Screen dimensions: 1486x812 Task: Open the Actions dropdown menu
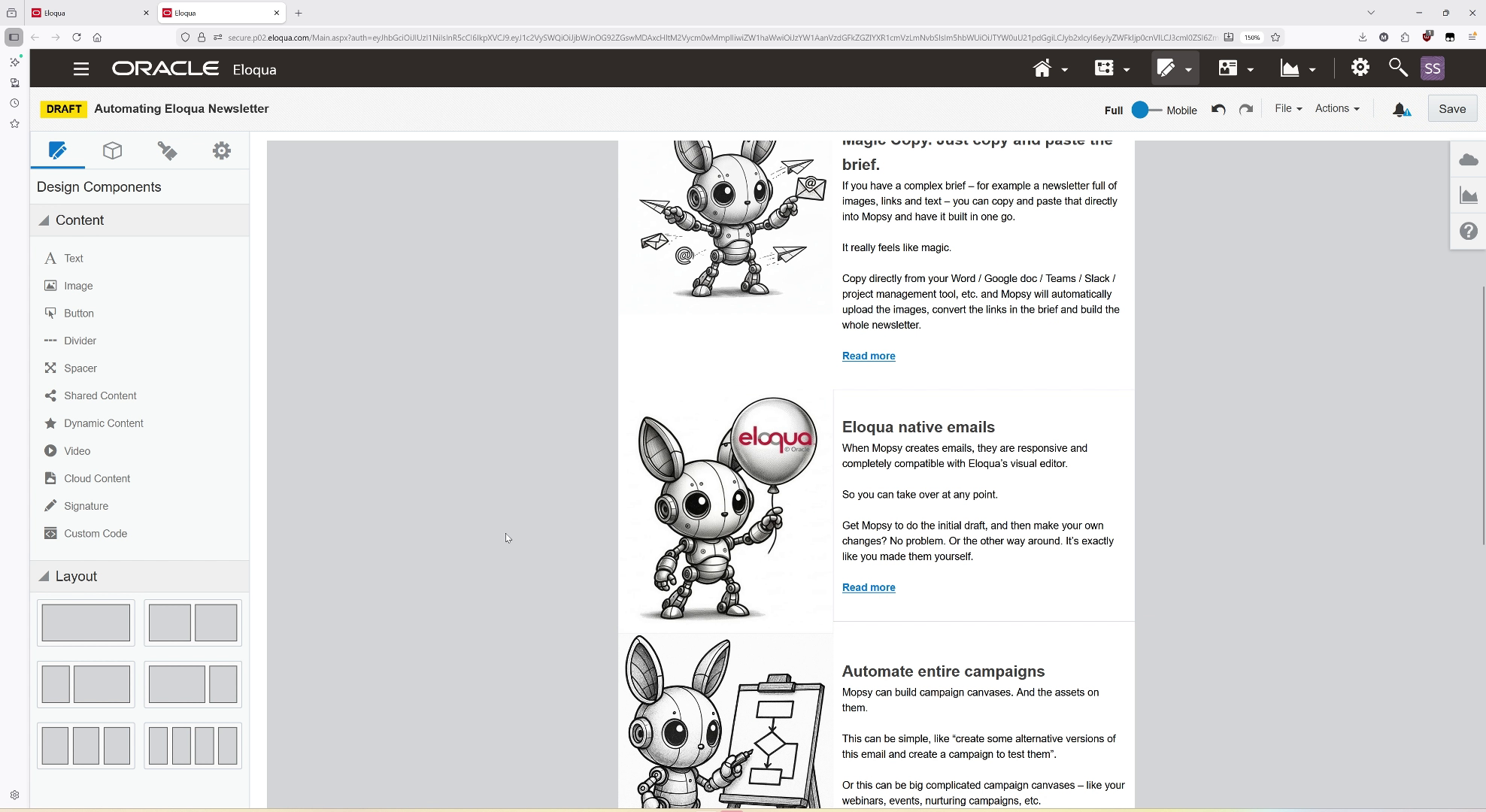click(1337, 108)
